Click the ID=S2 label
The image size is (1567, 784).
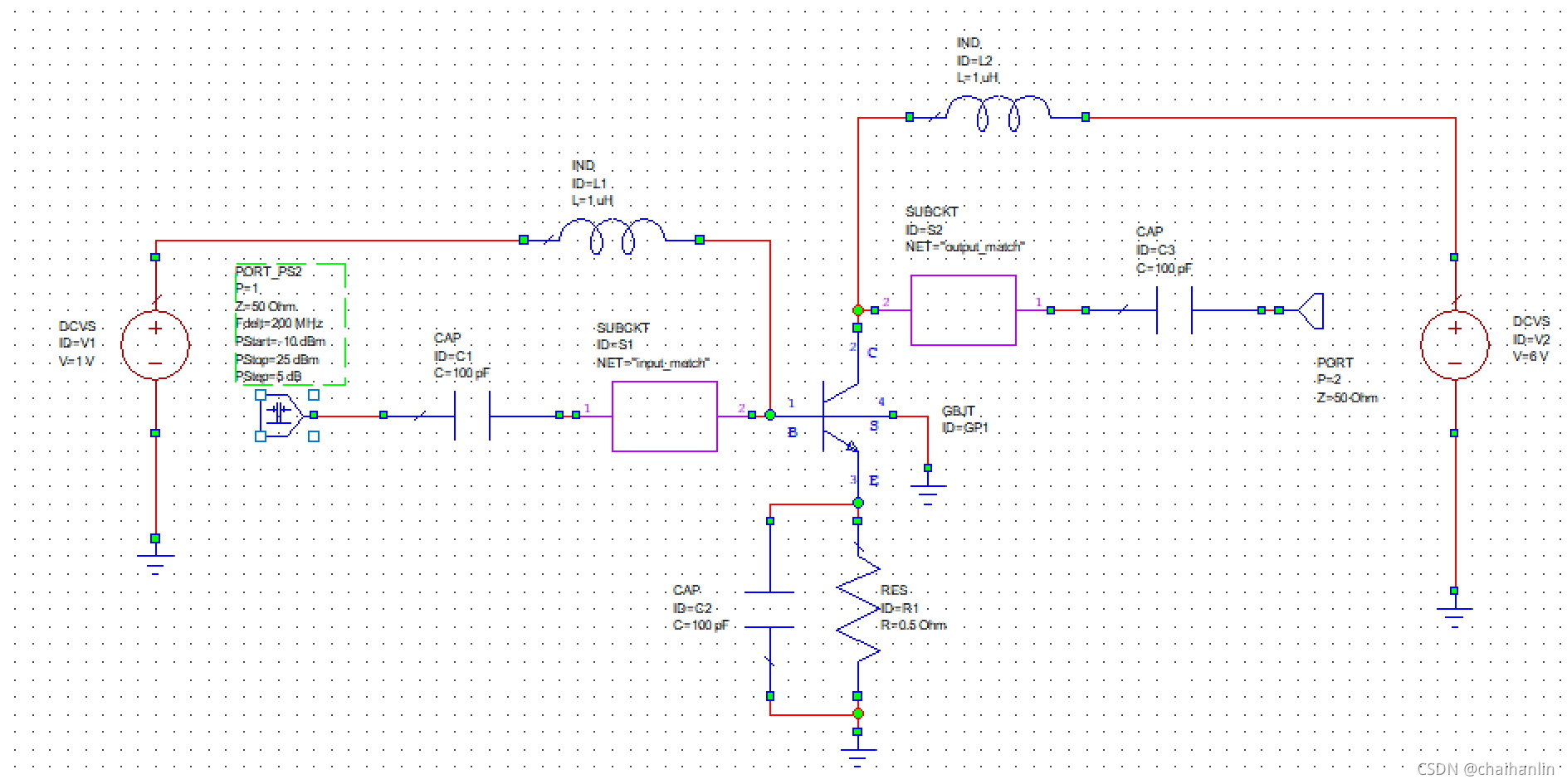(924, 230)
